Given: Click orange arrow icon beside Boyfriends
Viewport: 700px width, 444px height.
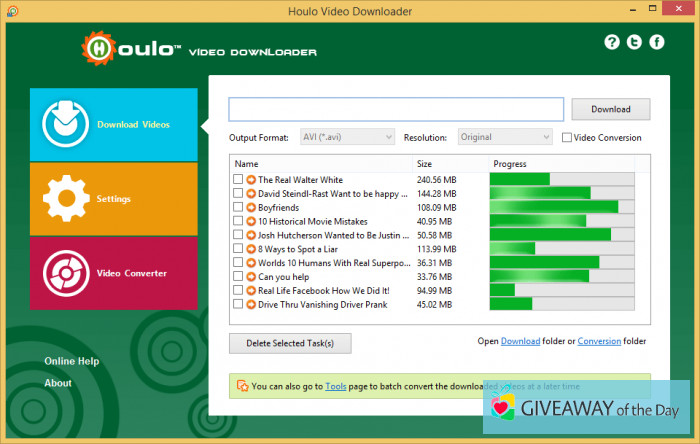Looking at the screenshot, I should tap(250, 207).
